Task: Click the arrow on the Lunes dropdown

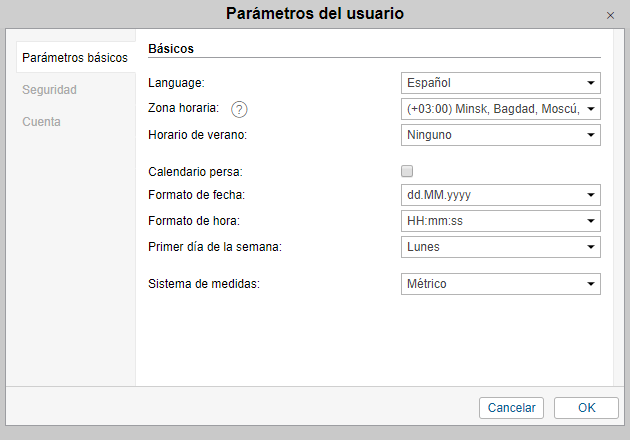Action: click(x=591, y=247)
